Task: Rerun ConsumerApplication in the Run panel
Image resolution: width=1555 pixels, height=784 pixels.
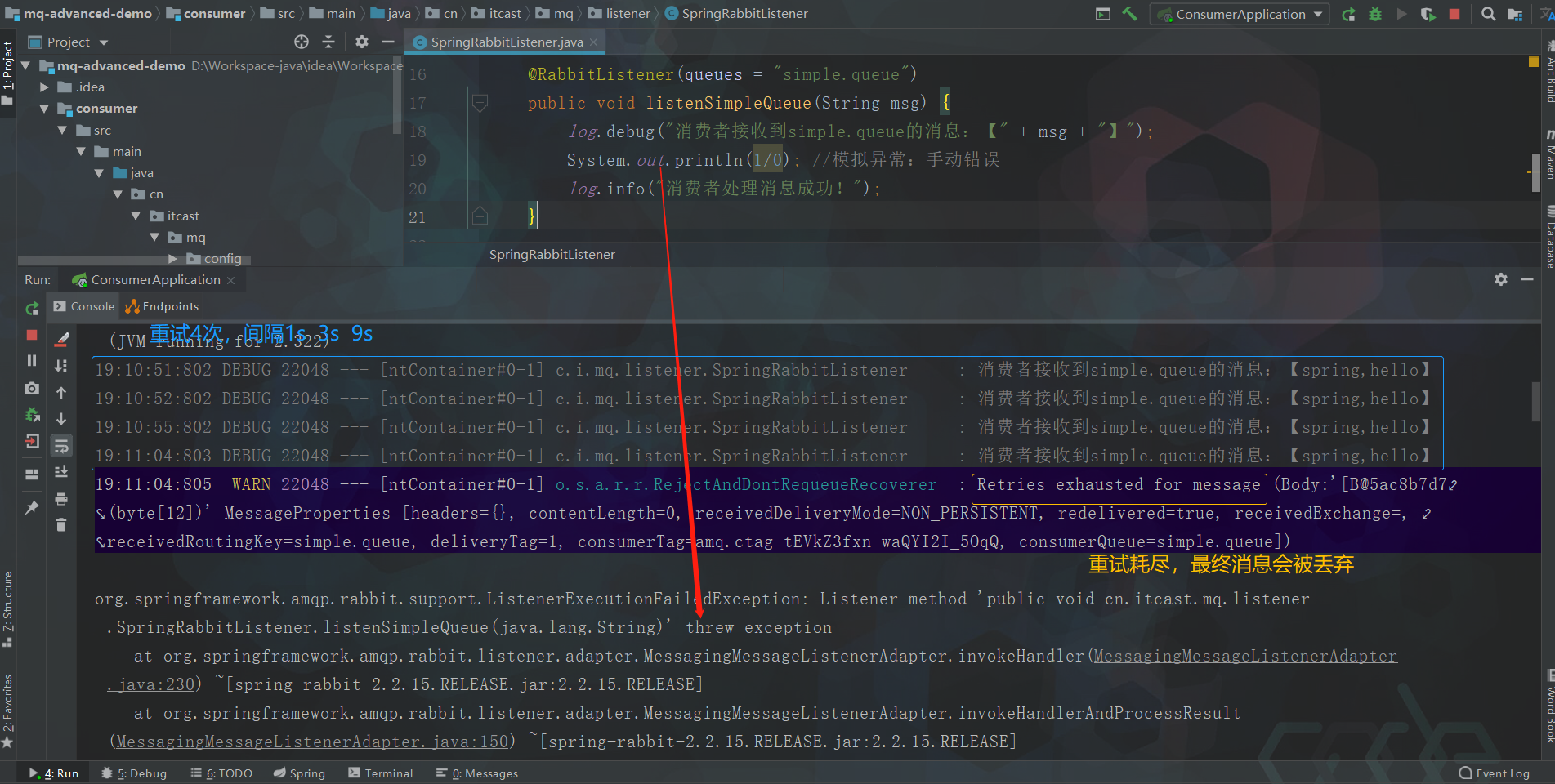Action: (32, 308)
